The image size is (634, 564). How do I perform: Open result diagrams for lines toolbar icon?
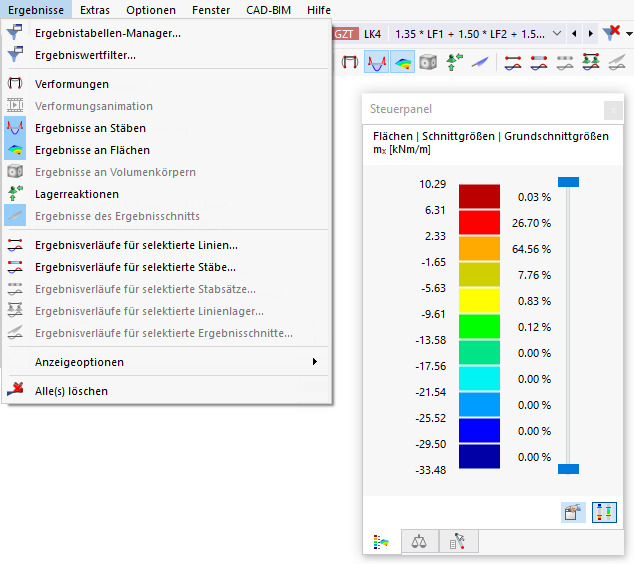point(513,62)
